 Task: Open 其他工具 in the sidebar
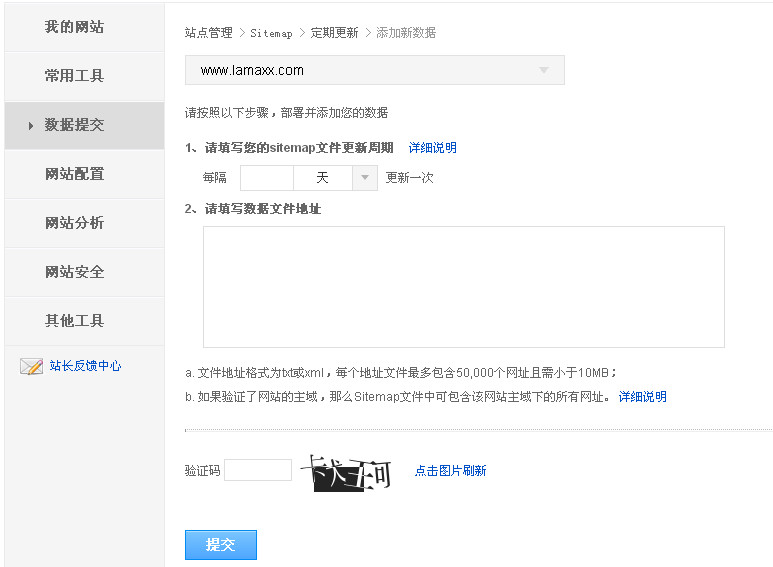pos(74,321)
